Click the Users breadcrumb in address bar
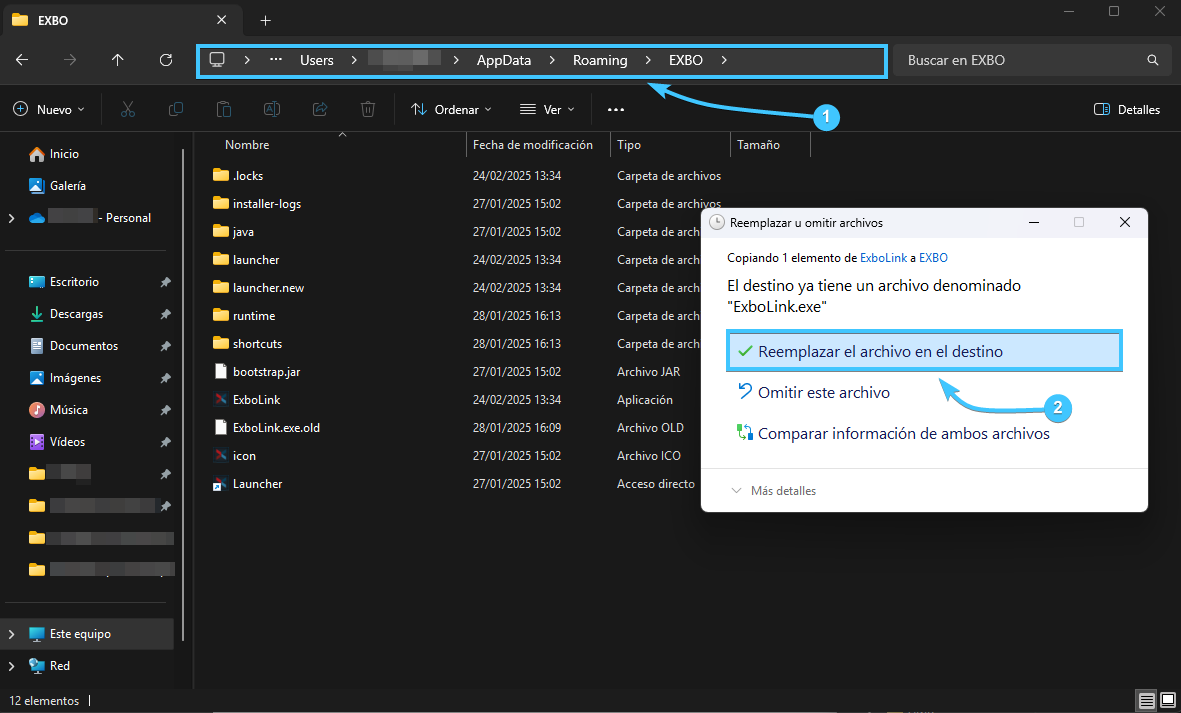 click(x=316, y=60)
